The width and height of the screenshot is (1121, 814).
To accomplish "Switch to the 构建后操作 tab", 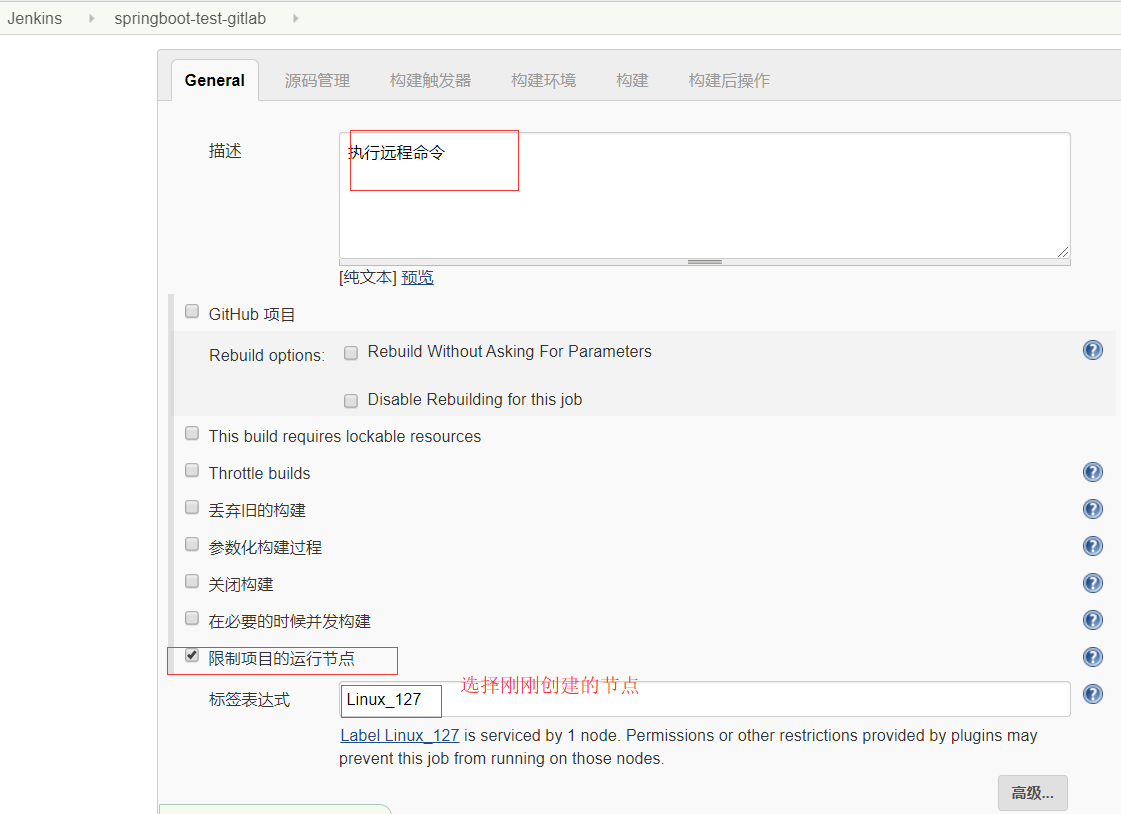I will [x=729, y=80].
